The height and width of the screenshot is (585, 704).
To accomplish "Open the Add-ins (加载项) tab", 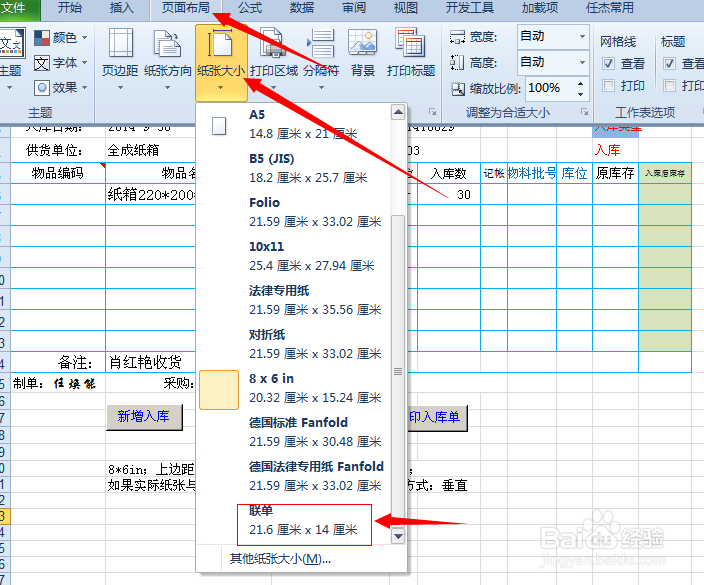I will coord(540,8).
